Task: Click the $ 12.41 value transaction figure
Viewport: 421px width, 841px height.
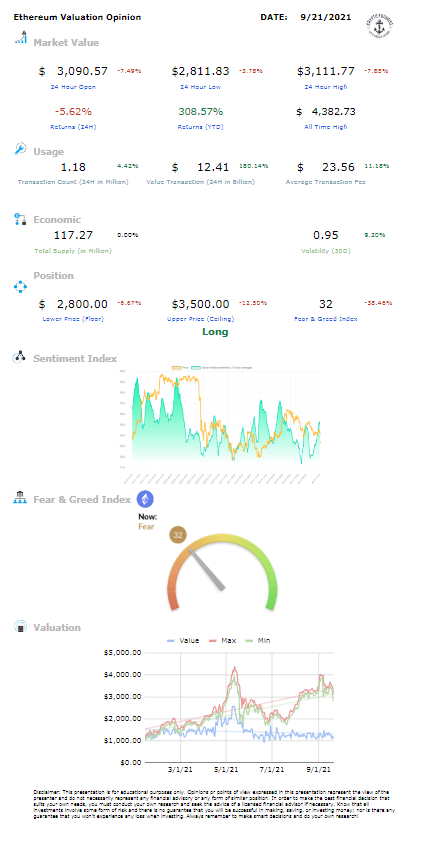Action: (201, 167)
